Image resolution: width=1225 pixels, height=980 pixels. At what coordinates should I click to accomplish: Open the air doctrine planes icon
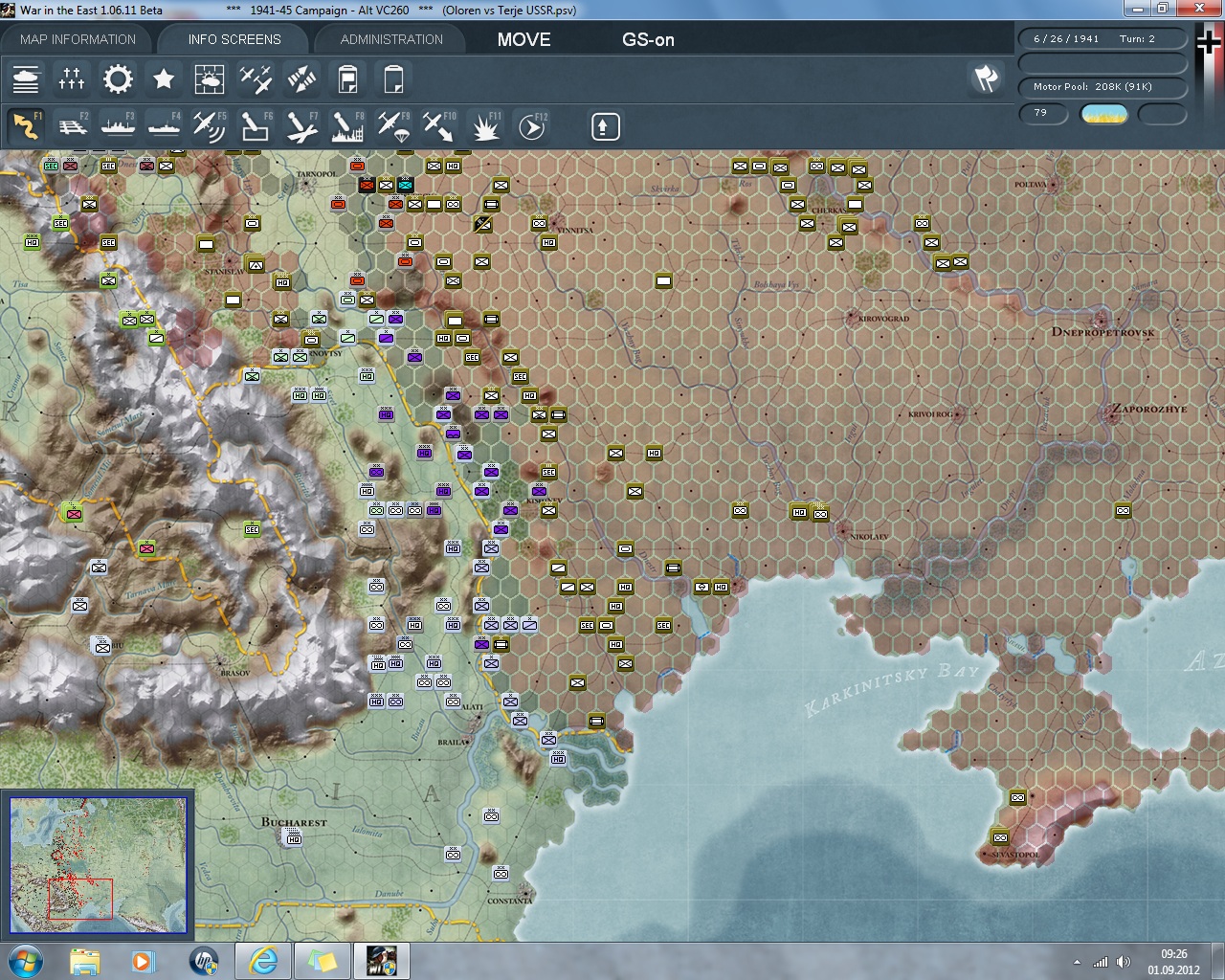pyautogui.click(x=256, y=78)
